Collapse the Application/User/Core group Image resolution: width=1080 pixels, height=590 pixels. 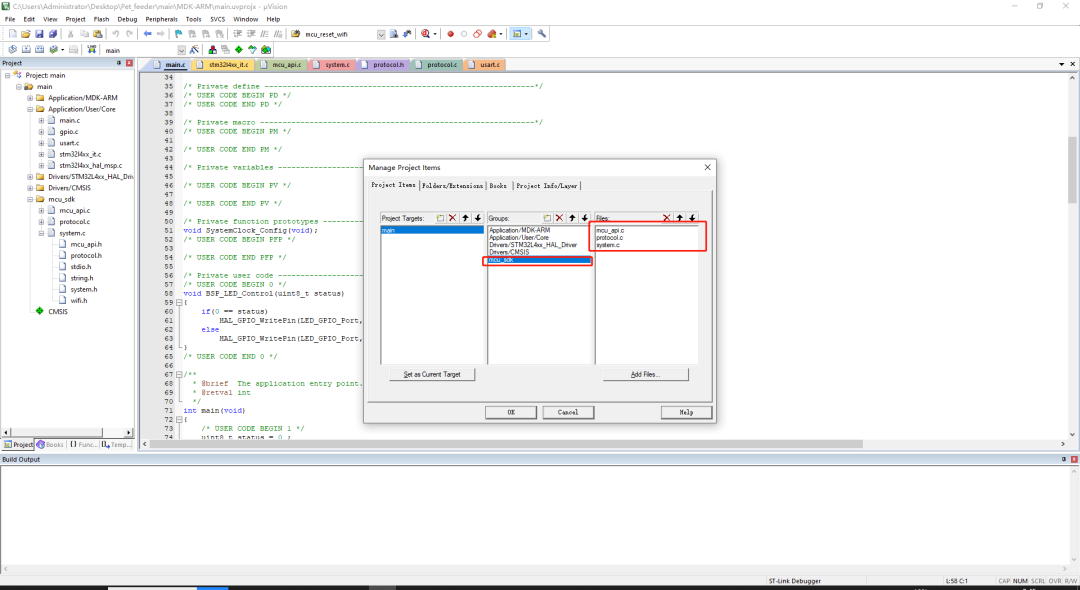tap(30, 109)
